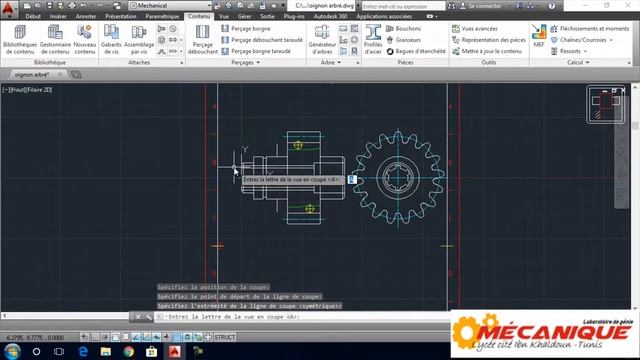Open Haut view label menu

click(x=17, y=90)
